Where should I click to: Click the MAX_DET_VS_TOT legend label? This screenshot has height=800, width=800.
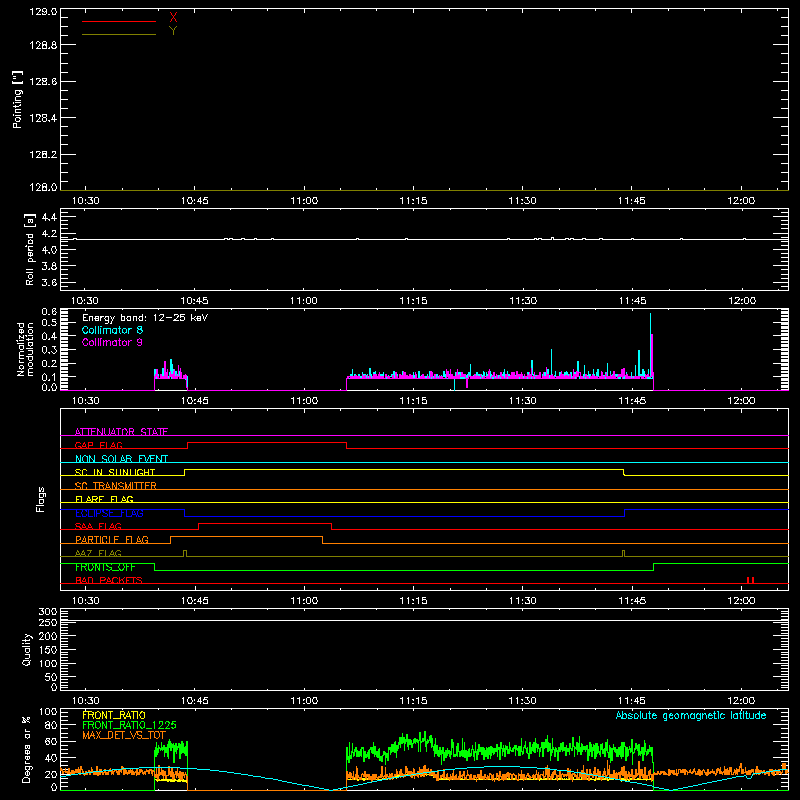(x=124, y=735)
